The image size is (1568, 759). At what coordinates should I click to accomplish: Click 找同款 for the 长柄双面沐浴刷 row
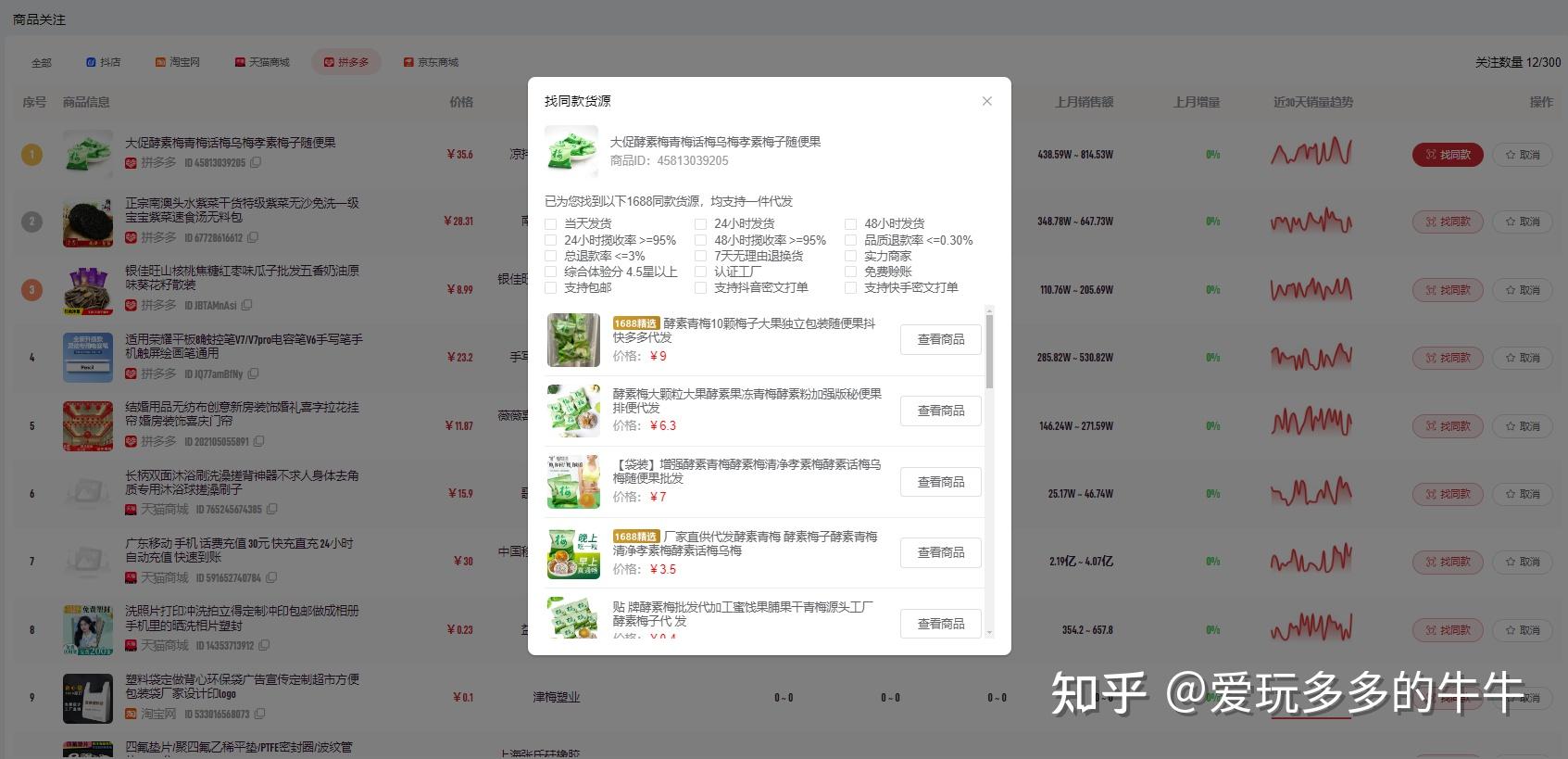[1448, 494]
